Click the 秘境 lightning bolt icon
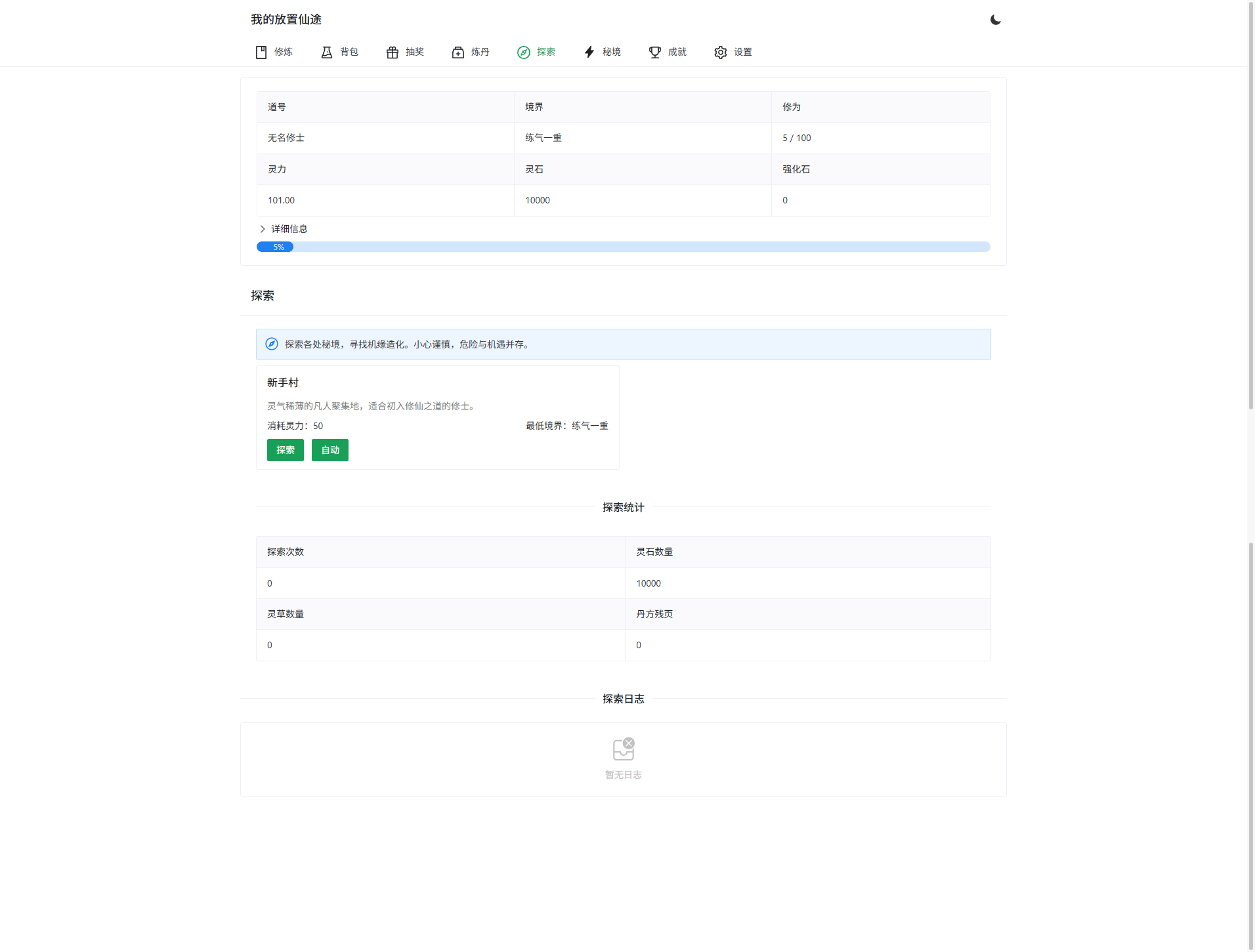 click(x=588, y=52)
